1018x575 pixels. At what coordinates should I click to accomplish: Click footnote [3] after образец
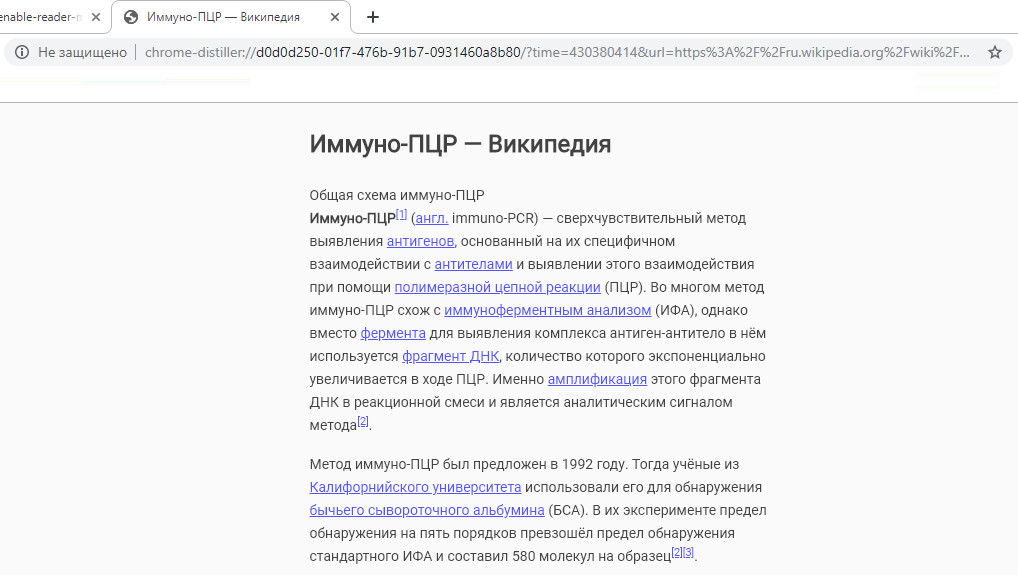pos(689,553)
